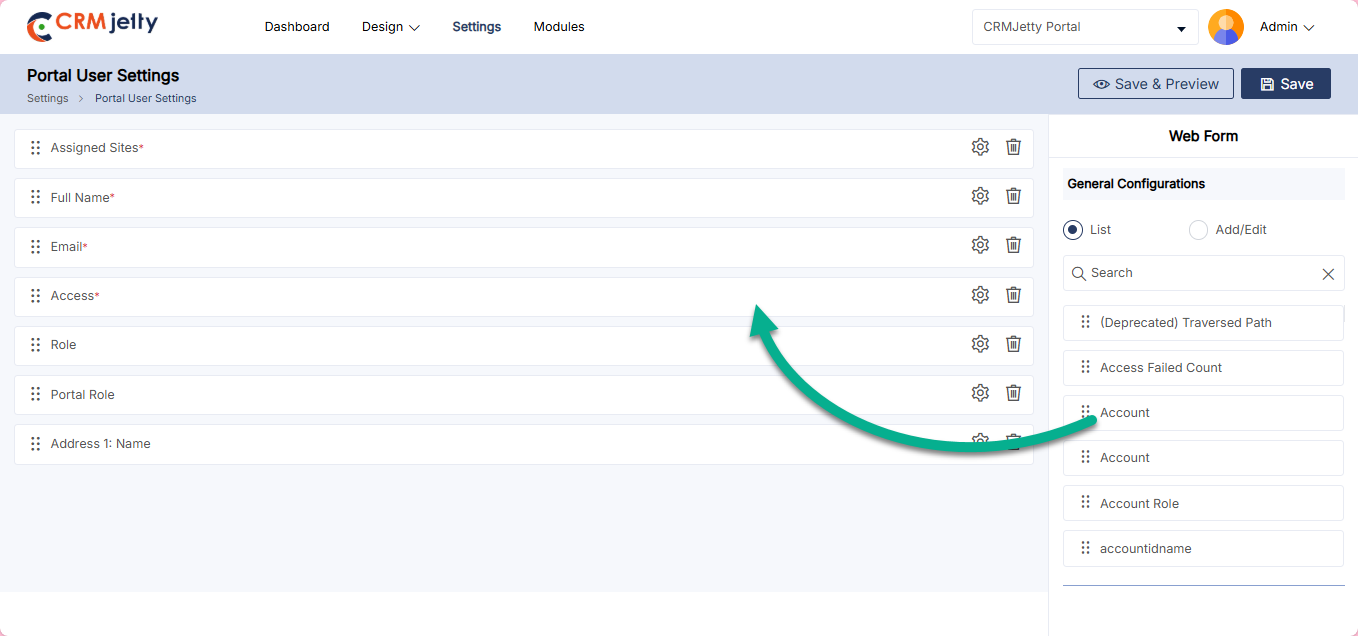Click Save & Preview button
Screen dimensions: 1358x636
1155,84
